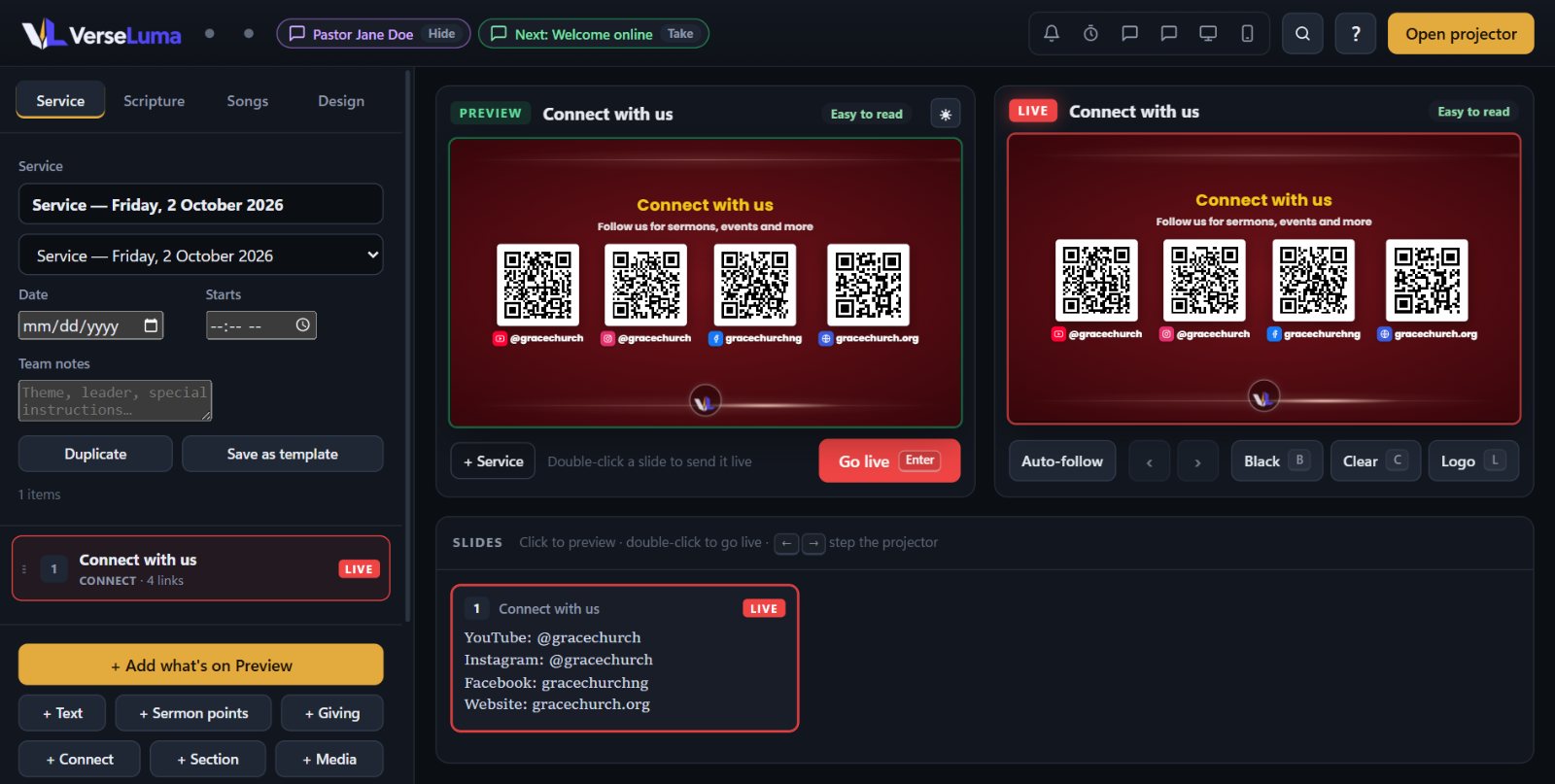1555x784 pixels.
Task: Switch to the Service tab
Action: coord(60,100)
